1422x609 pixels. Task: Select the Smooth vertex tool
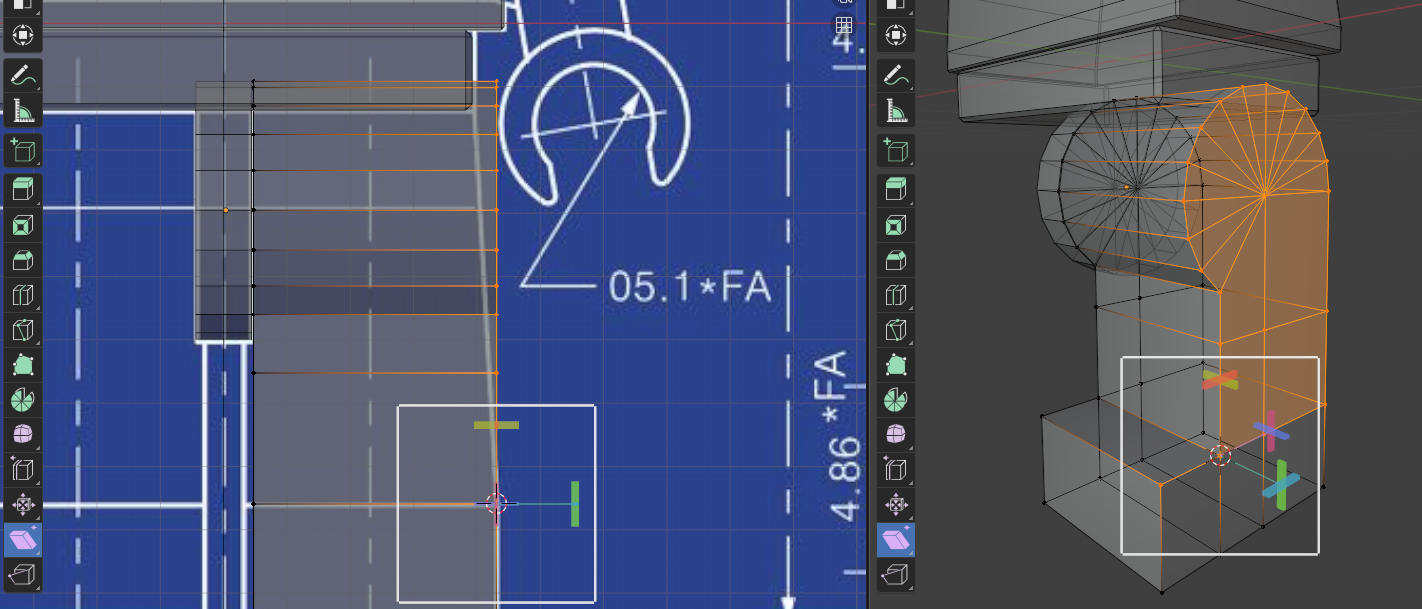tap(22, 434)
